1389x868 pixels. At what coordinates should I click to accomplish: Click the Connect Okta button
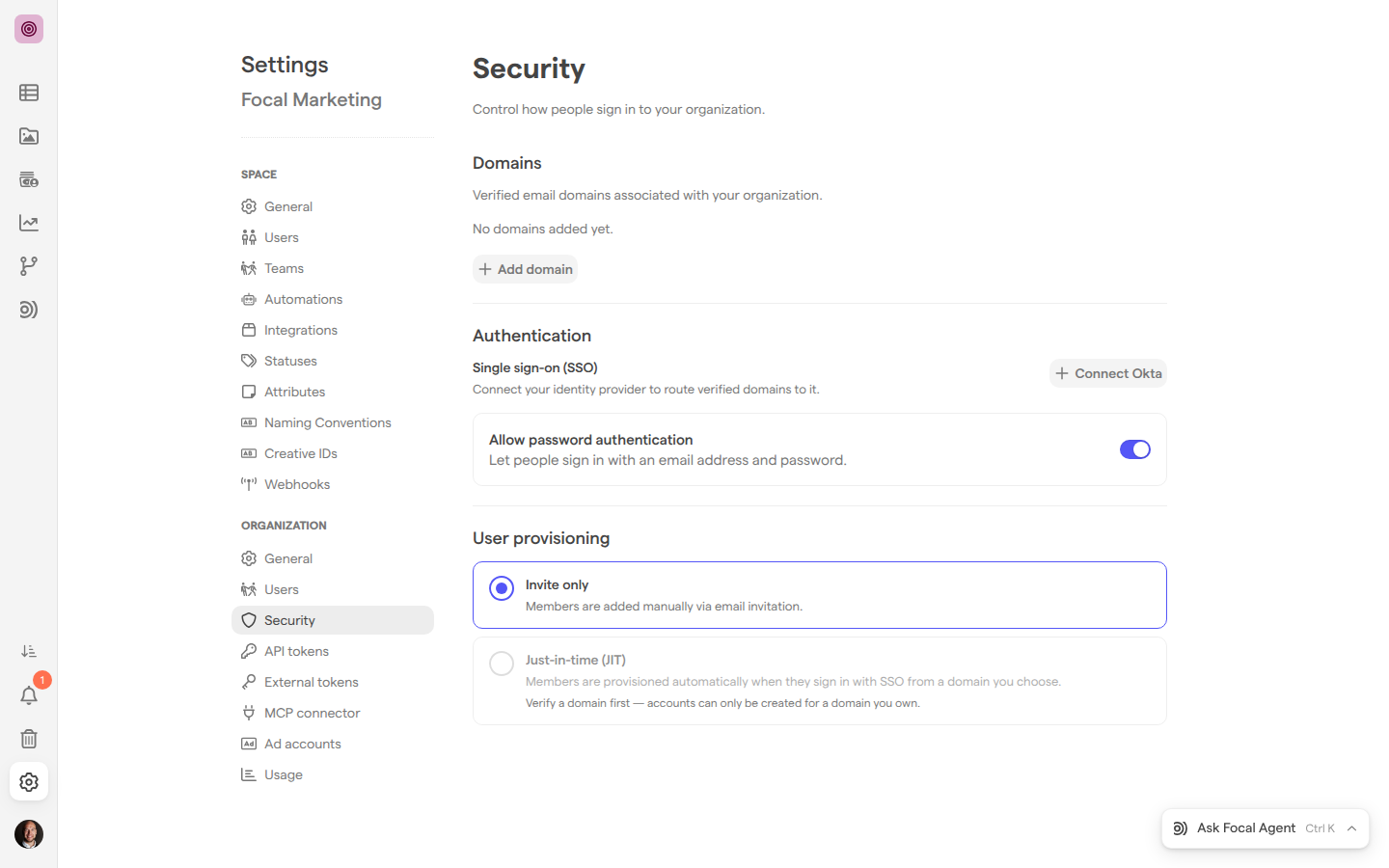(1108, 373)
